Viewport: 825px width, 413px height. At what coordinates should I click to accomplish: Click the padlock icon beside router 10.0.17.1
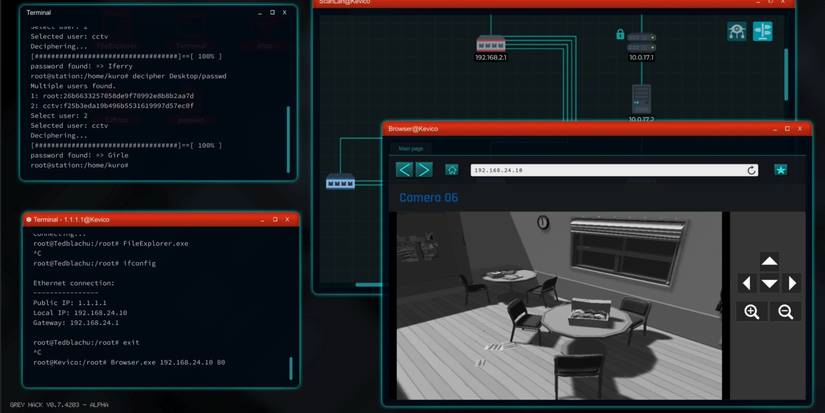pyautogui.click(x=620, y=35)
